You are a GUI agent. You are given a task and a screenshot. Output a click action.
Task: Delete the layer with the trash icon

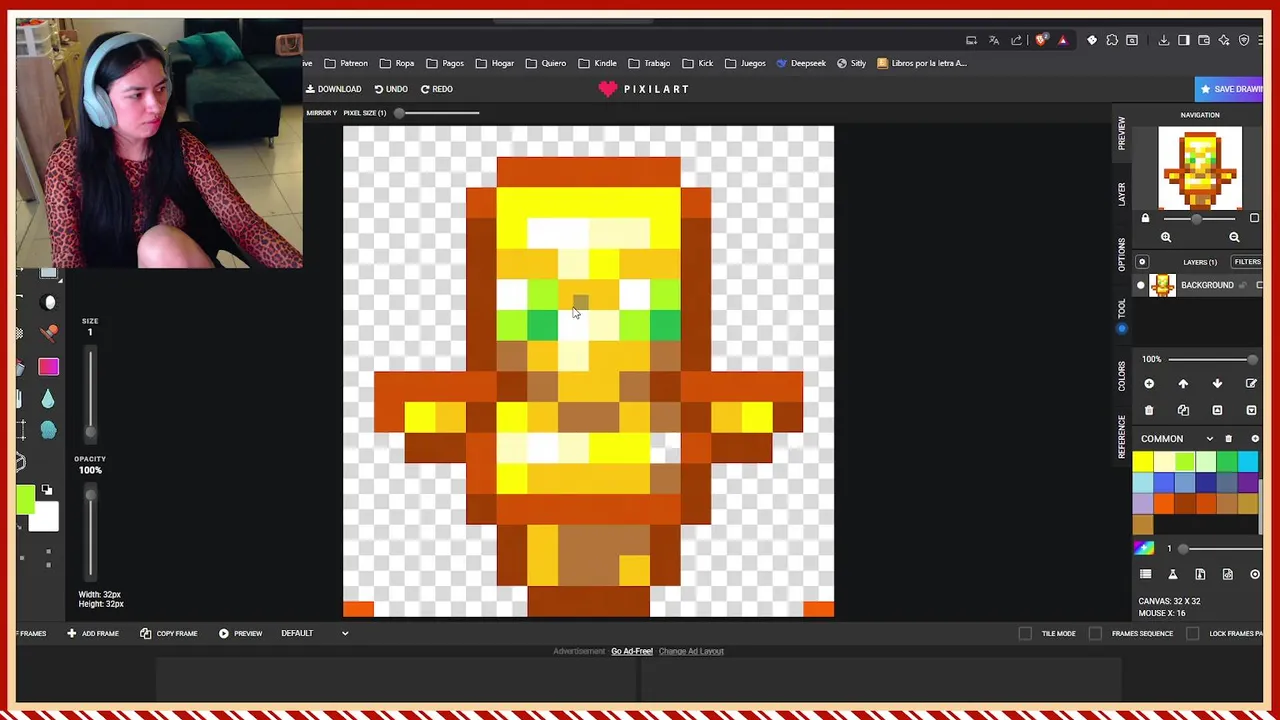point(1149,410)
